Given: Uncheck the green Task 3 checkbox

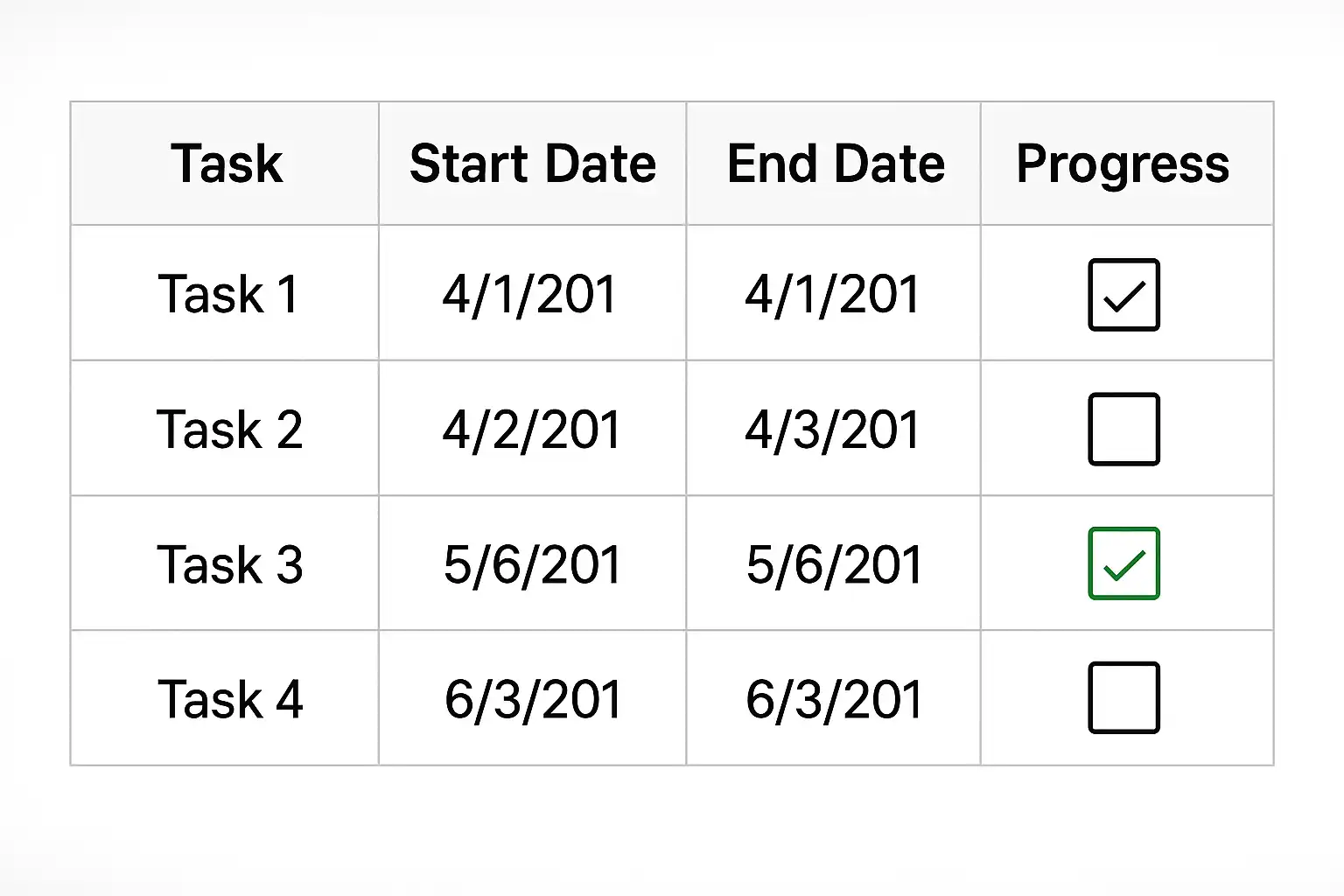Looking at the screenshot, I should coord(1123,563).
